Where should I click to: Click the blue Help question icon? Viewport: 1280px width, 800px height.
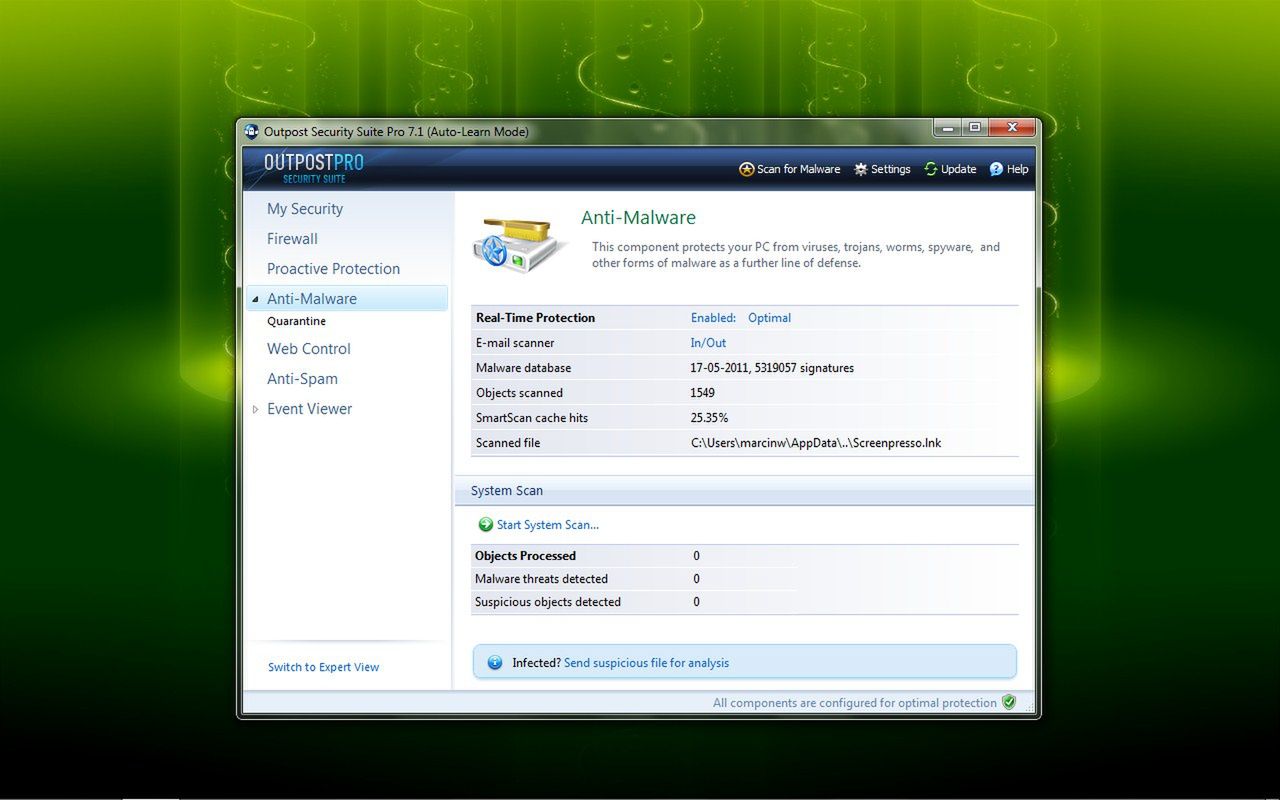pyautogui.click(x=996, y=169)
